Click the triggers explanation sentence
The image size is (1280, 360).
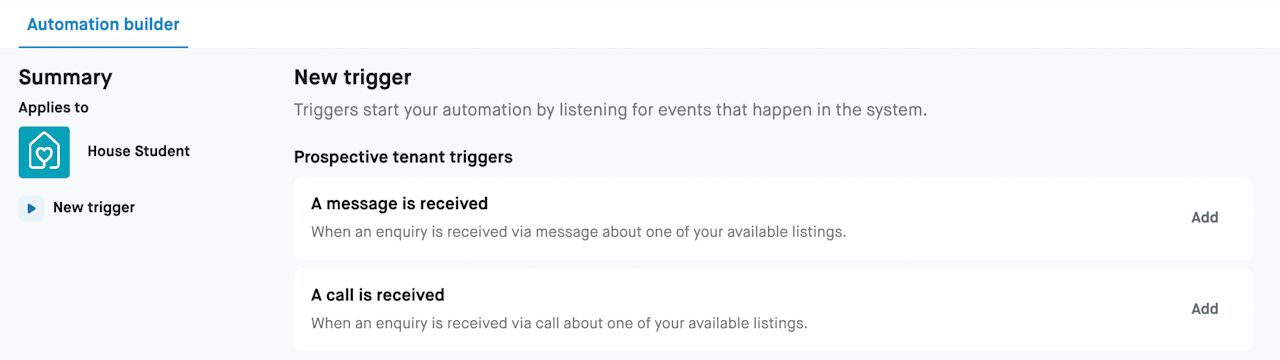click(610, 110)
